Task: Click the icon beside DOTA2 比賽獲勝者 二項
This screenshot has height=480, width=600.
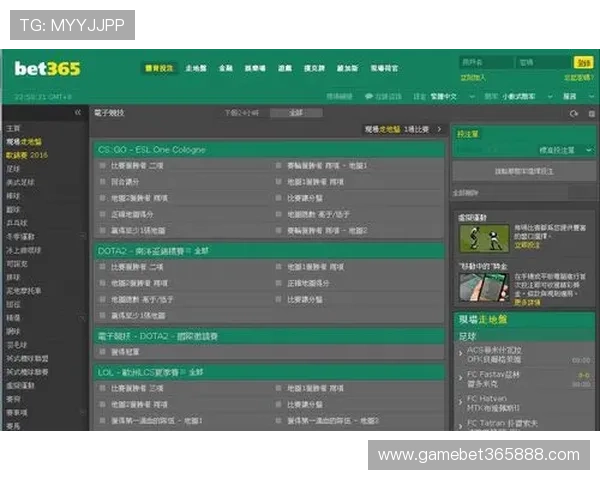Action: pyautogui.click(x=103, y=267)
